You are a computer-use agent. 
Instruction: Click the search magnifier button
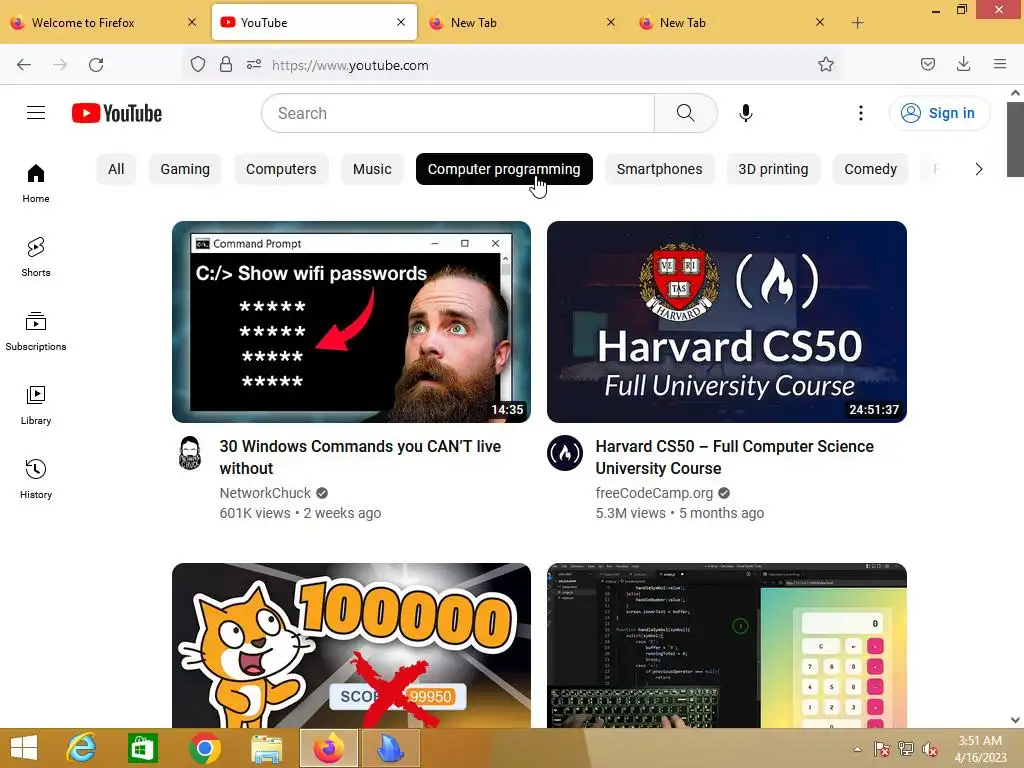click(x=685, y=113)
